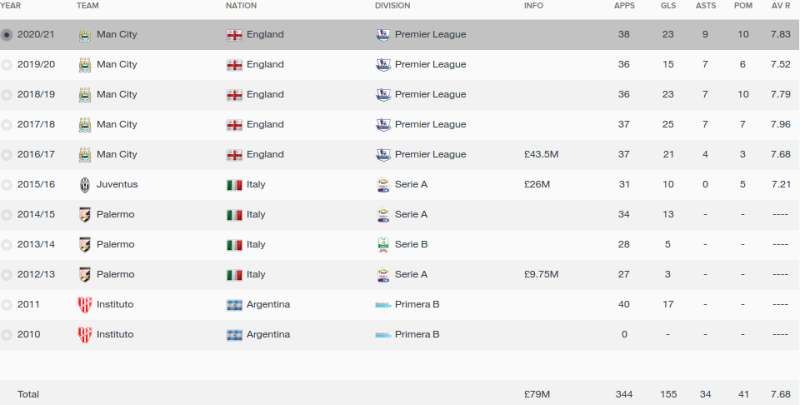Click the Serie B league logo
800x405 pixels.
(x=383, y=245)
